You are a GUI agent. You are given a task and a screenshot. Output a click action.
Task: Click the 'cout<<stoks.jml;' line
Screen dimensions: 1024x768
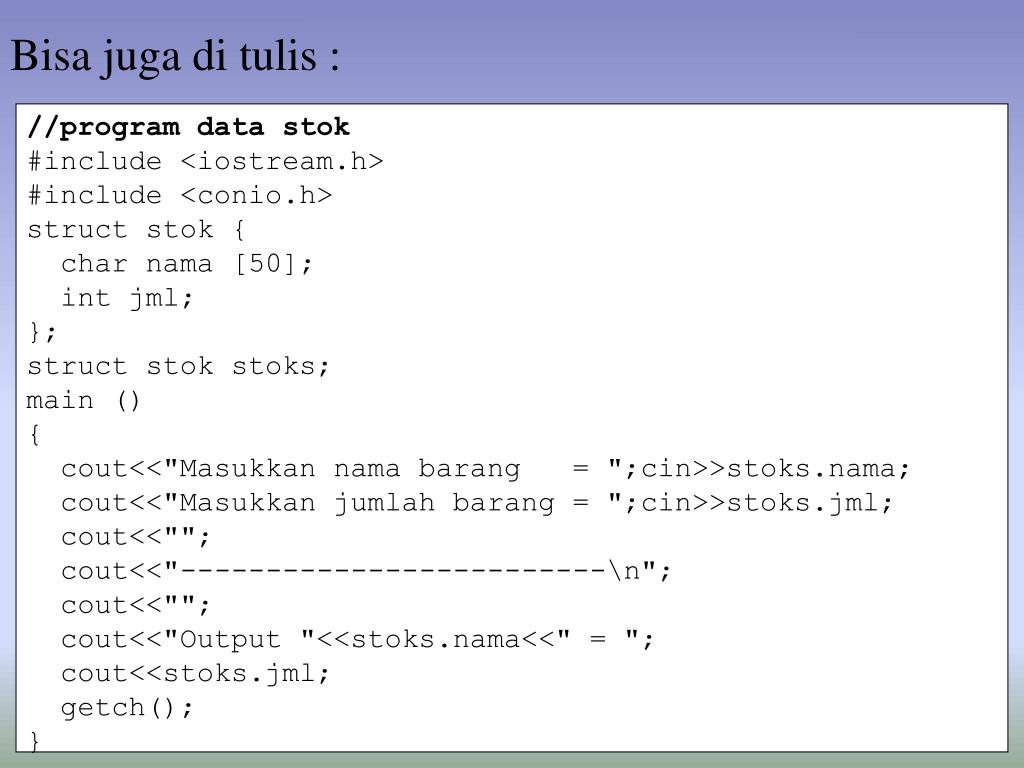[x=195, y=673]
